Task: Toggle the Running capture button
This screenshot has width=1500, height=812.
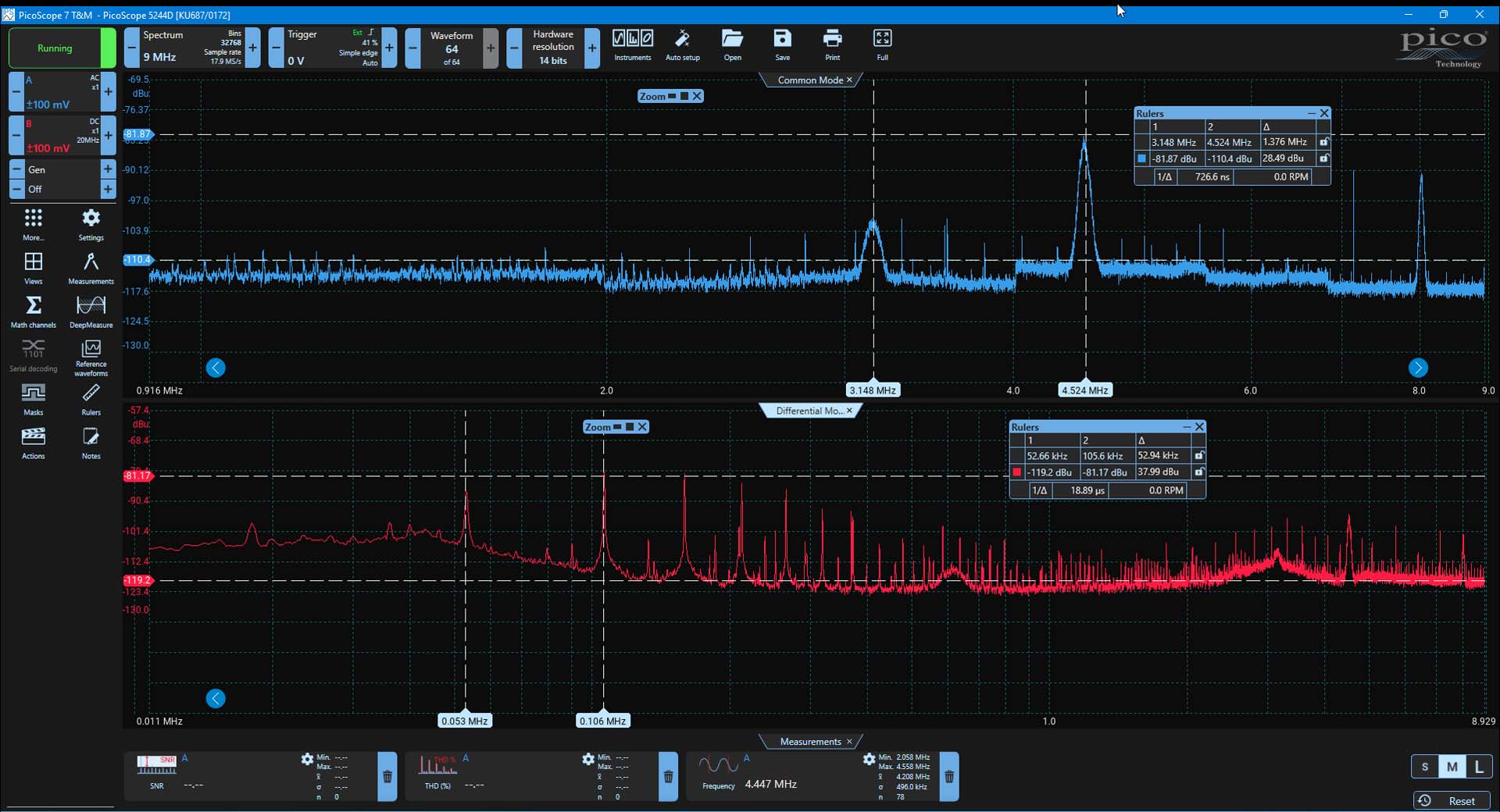Action: (x=62, y=48)
